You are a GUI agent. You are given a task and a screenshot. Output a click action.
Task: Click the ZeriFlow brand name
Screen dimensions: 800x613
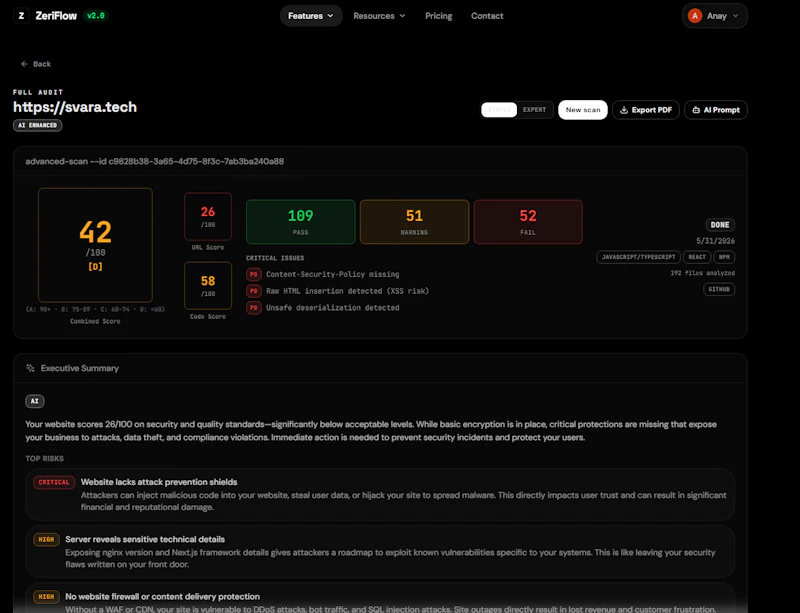tap(56, 16)
